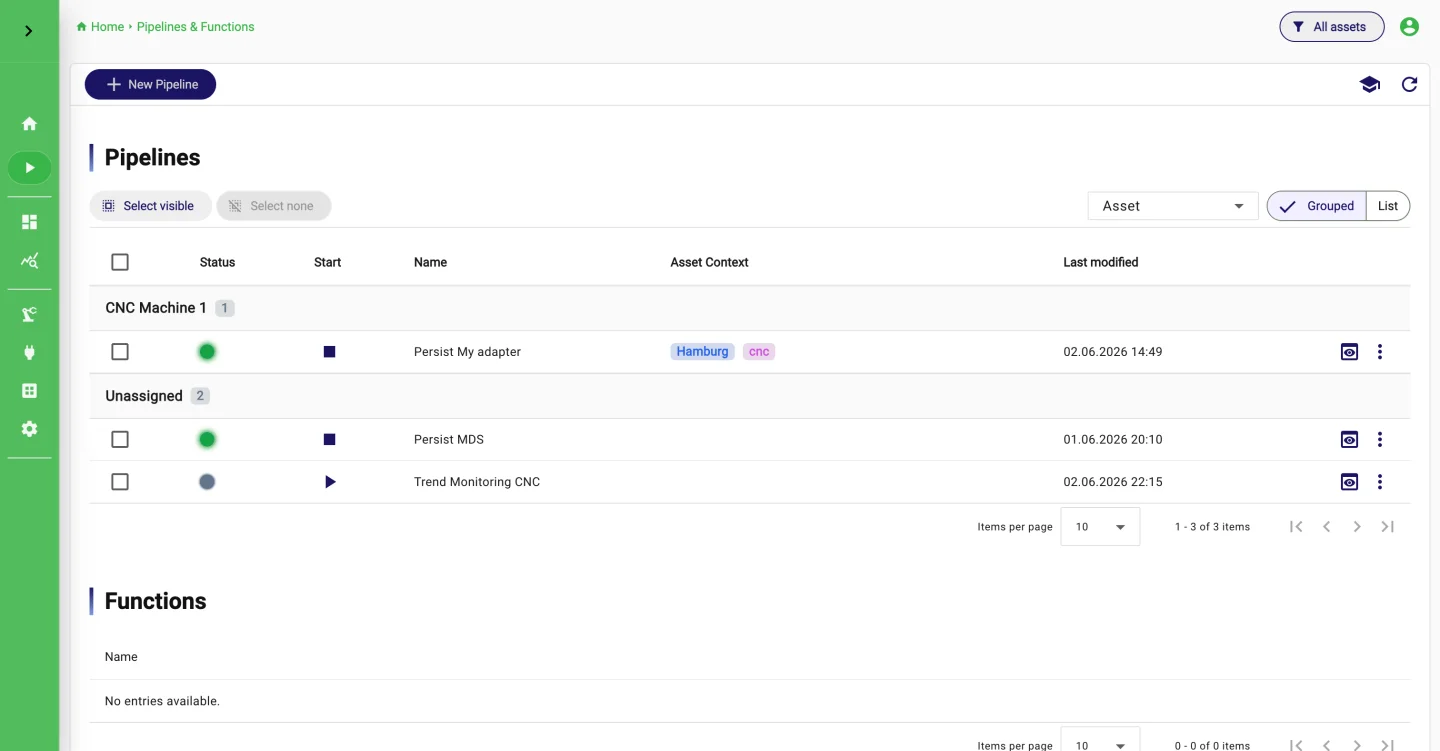
Task: Go to the Pipelines first page
Action: click(1296, 527)
